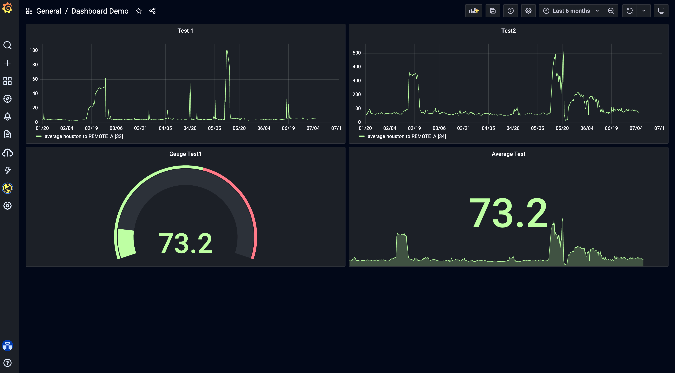Click the General folder breadcrumb
The width and height of the screenshot is (675, 373).
tap(49, 11)
